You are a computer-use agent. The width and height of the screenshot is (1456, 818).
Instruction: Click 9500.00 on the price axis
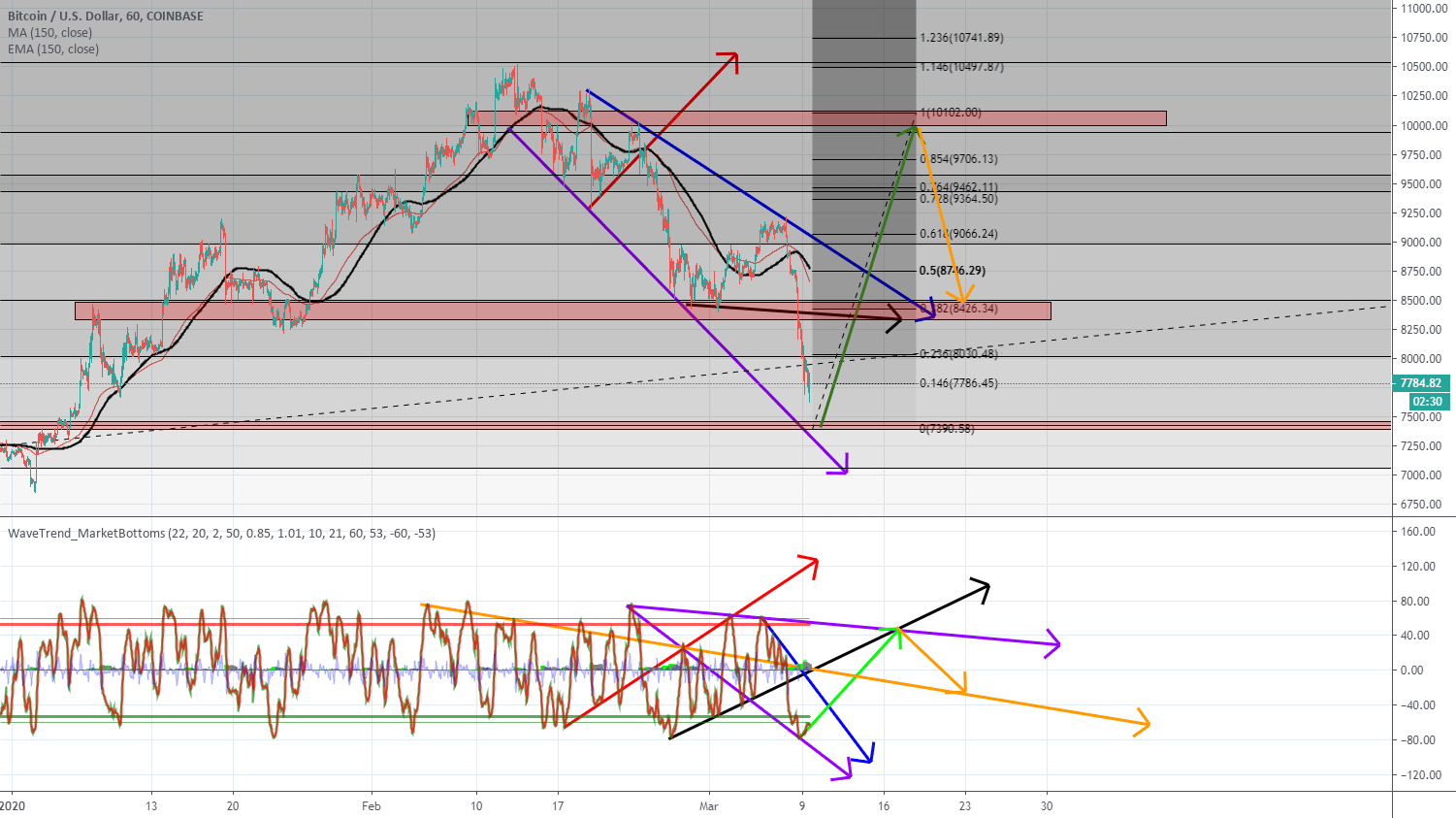[1422, 184]
